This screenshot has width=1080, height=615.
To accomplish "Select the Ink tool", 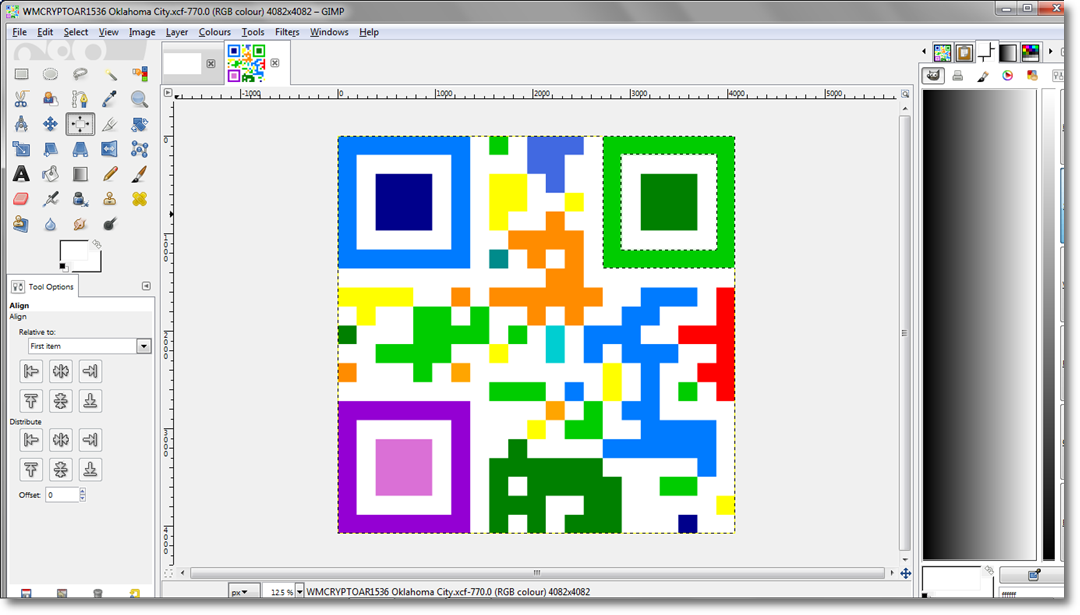I will pyautogui.click(x=80, y=199).
